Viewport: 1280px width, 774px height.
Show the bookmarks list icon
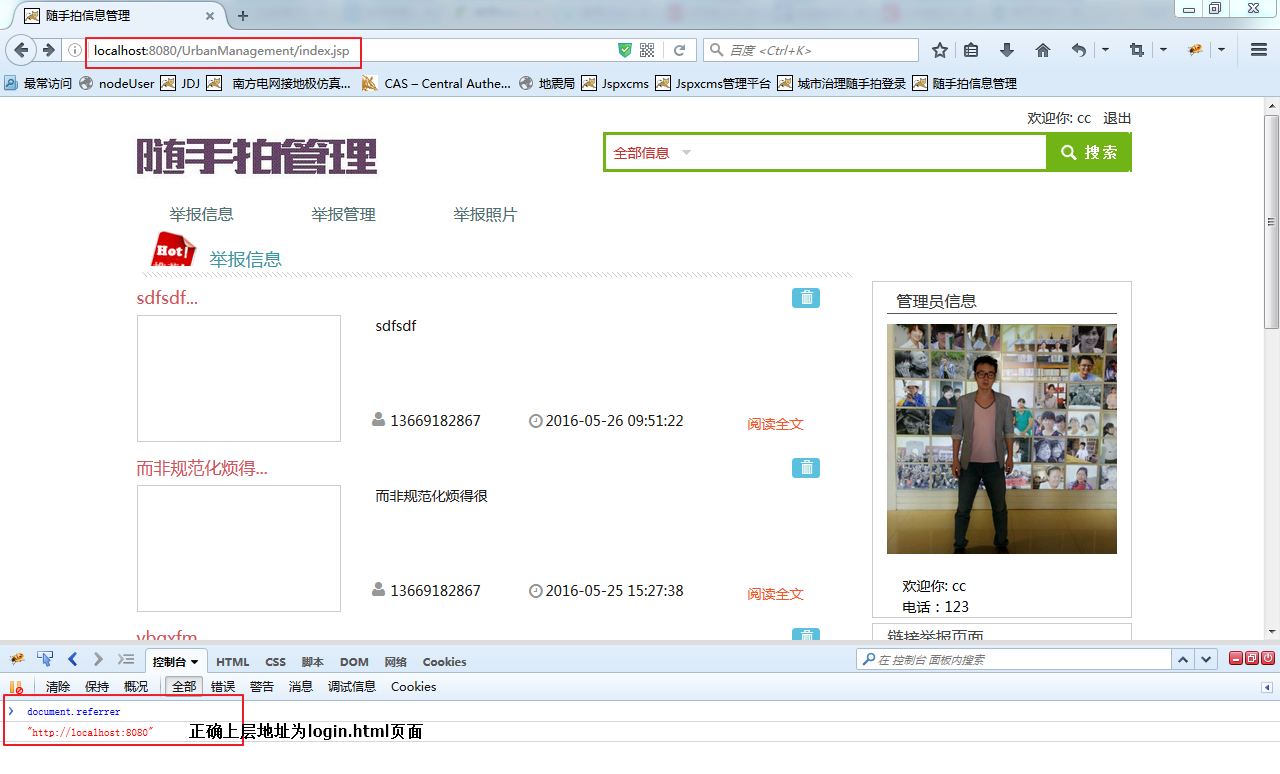click(971, 50)
